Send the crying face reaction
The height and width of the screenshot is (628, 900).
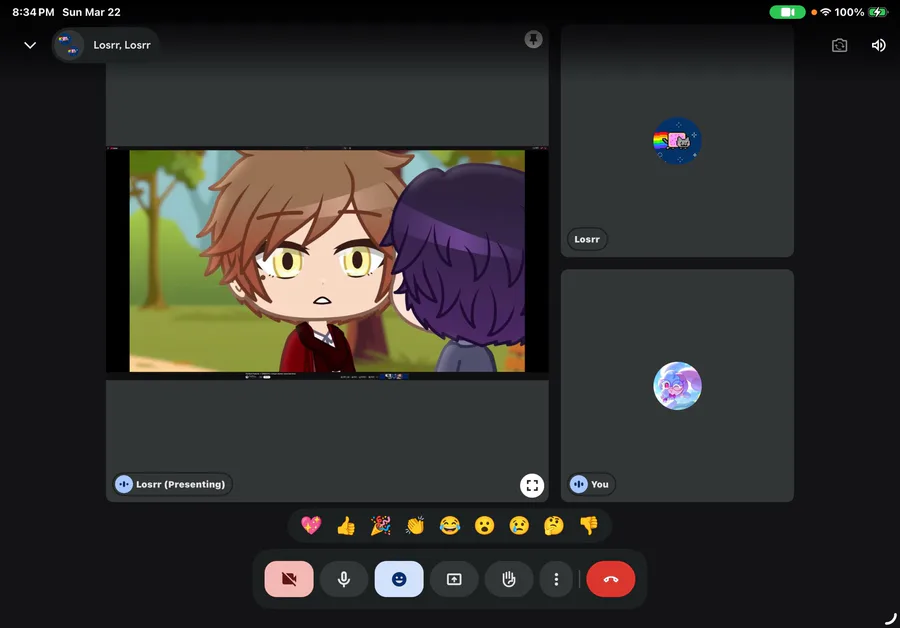tap(519, 525)
